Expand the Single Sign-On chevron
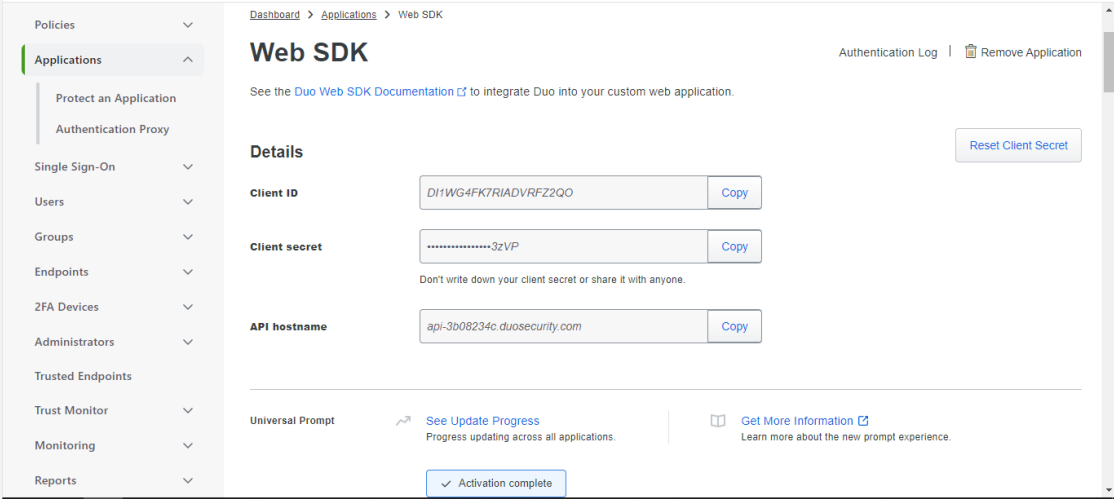1114x499 pixels. pos(188,167)
